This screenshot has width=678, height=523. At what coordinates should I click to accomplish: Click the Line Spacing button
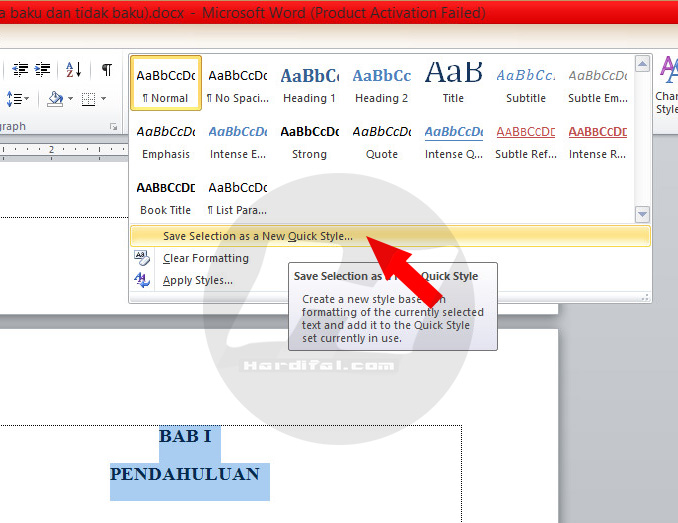(17, 99)
